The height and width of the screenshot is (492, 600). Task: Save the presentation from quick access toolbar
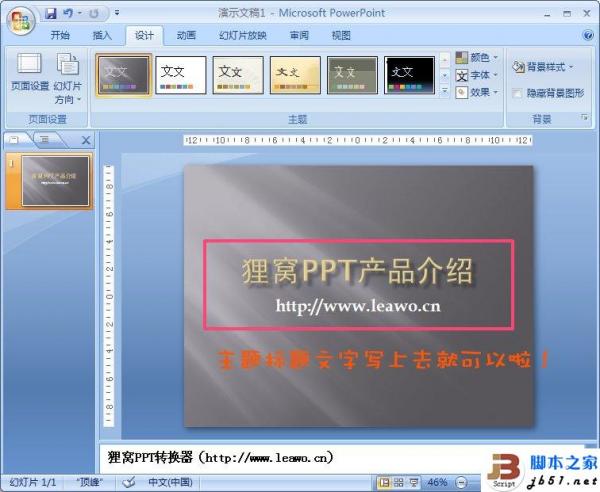pyautogui.click(x=51, y=13)
